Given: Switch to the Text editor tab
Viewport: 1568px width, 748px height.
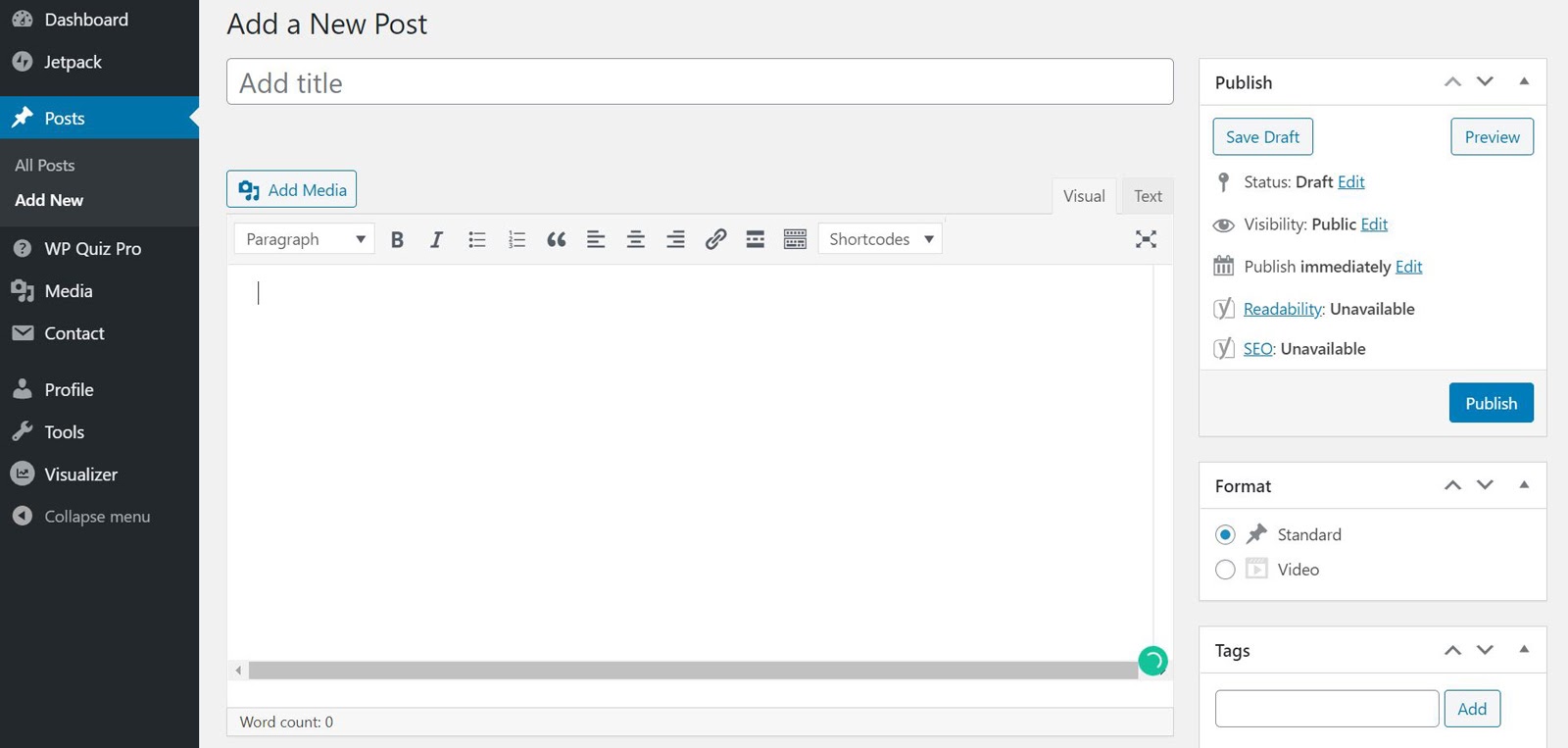Looking at the screenshot, I should click(x=1148, y=196).
